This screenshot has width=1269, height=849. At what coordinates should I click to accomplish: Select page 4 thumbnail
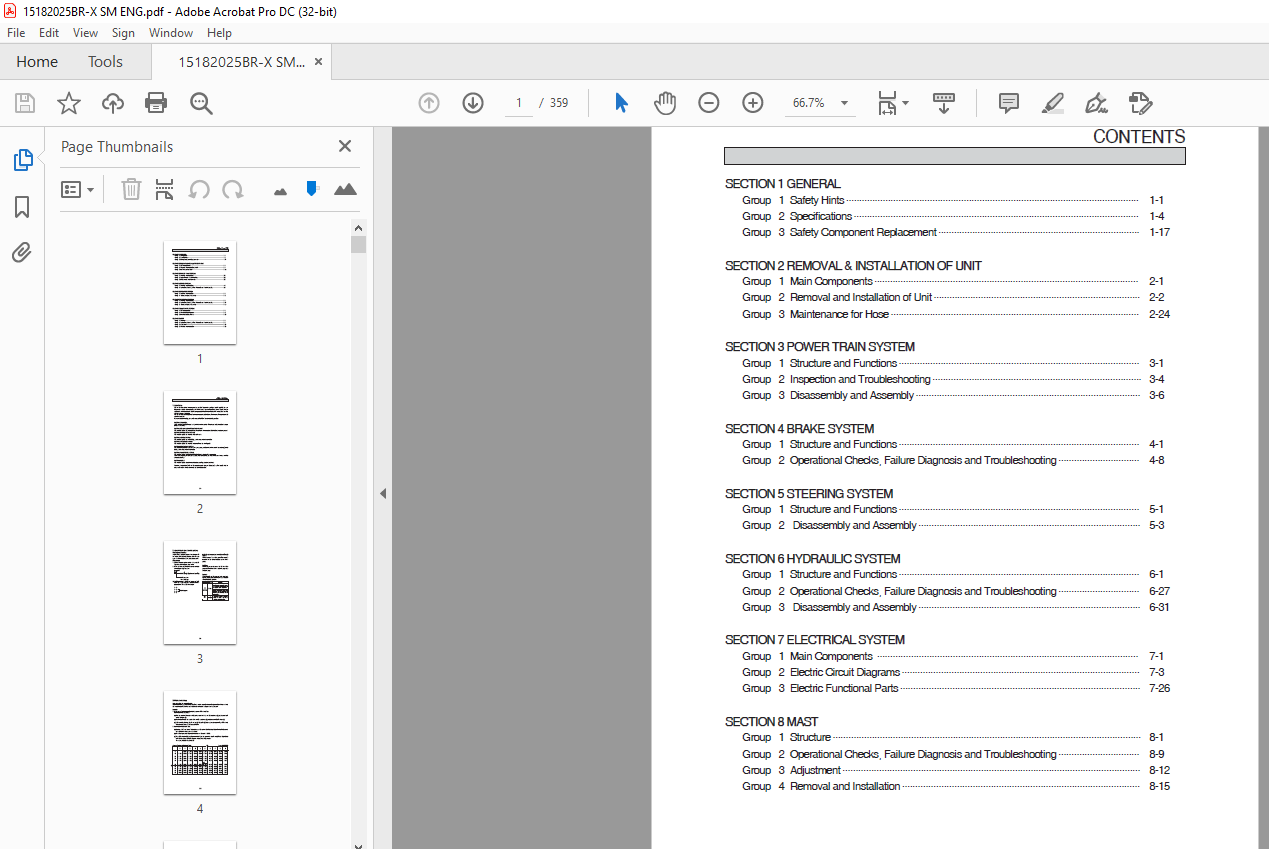coord(200,742)
